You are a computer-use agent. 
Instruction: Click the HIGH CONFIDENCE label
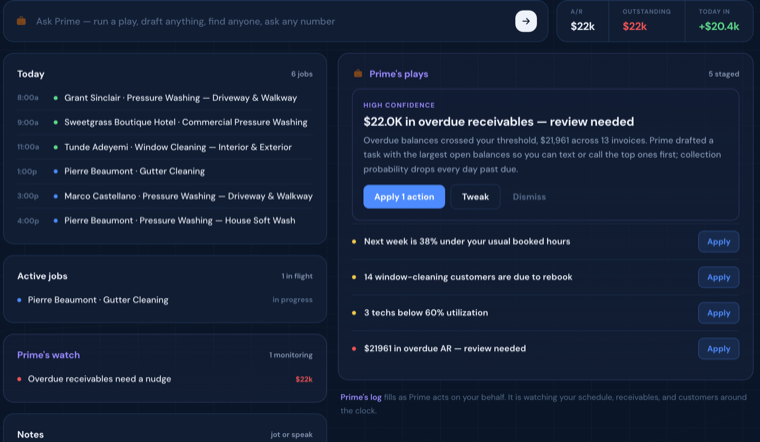399,105
